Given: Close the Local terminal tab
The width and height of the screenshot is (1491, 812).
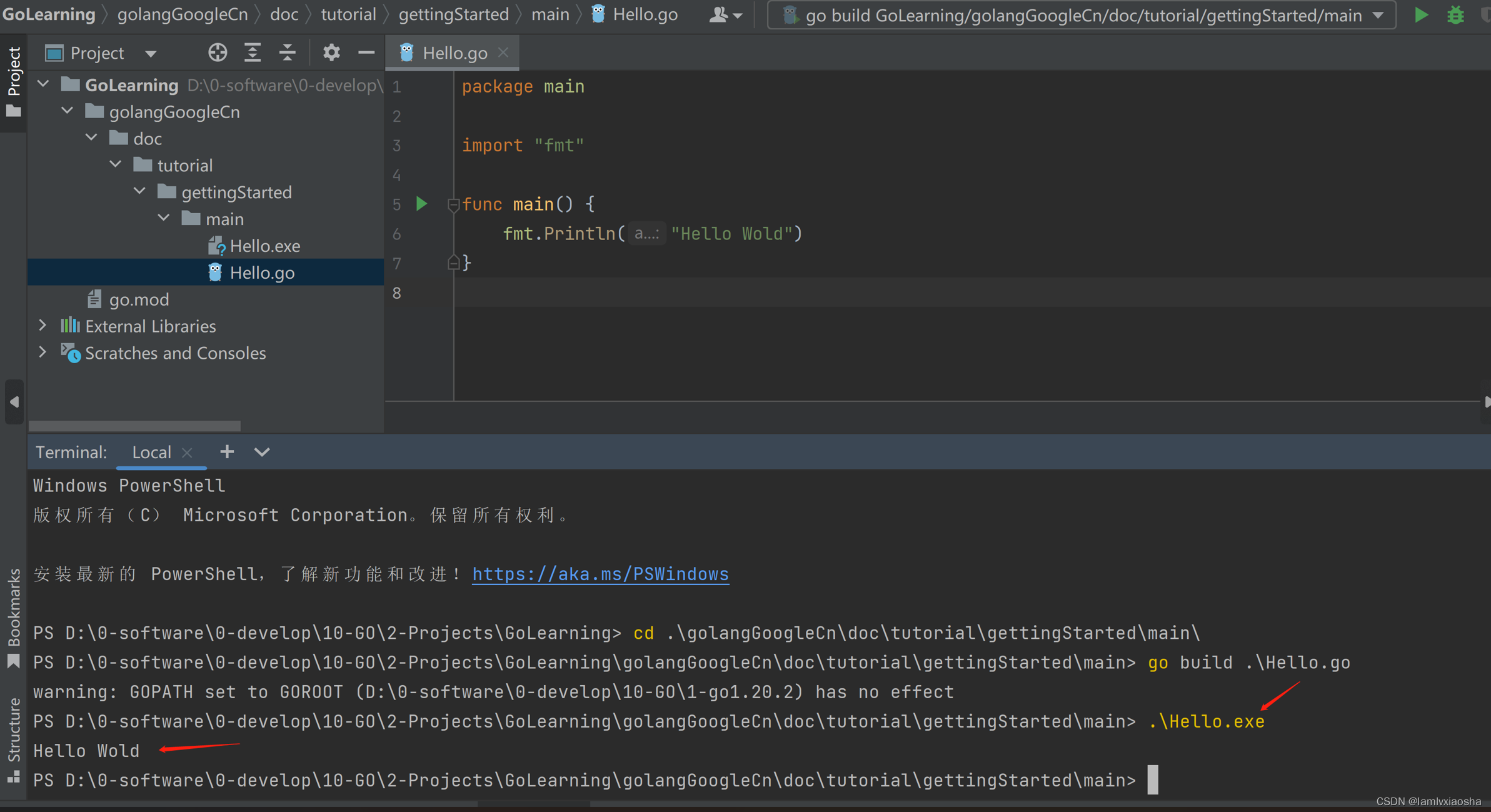Looking at the screenshot, I should tap(187, 453).
